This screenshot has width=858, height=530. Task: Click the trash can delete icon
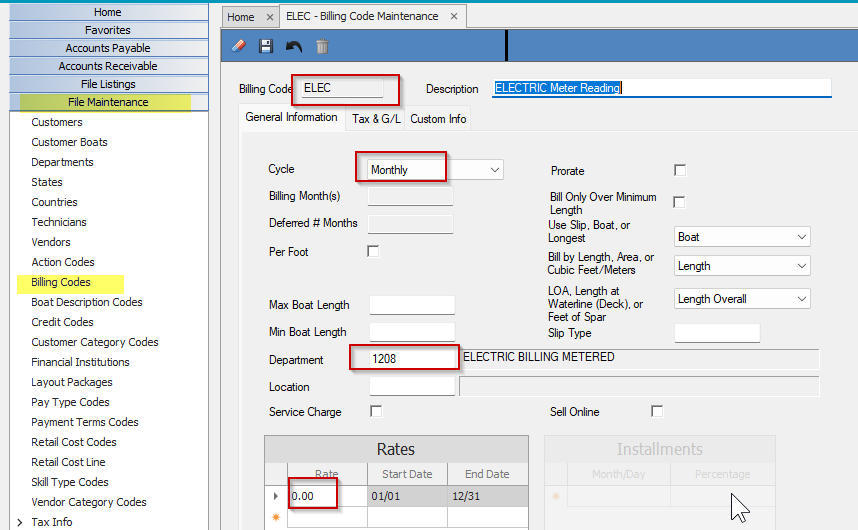(321, 46)
